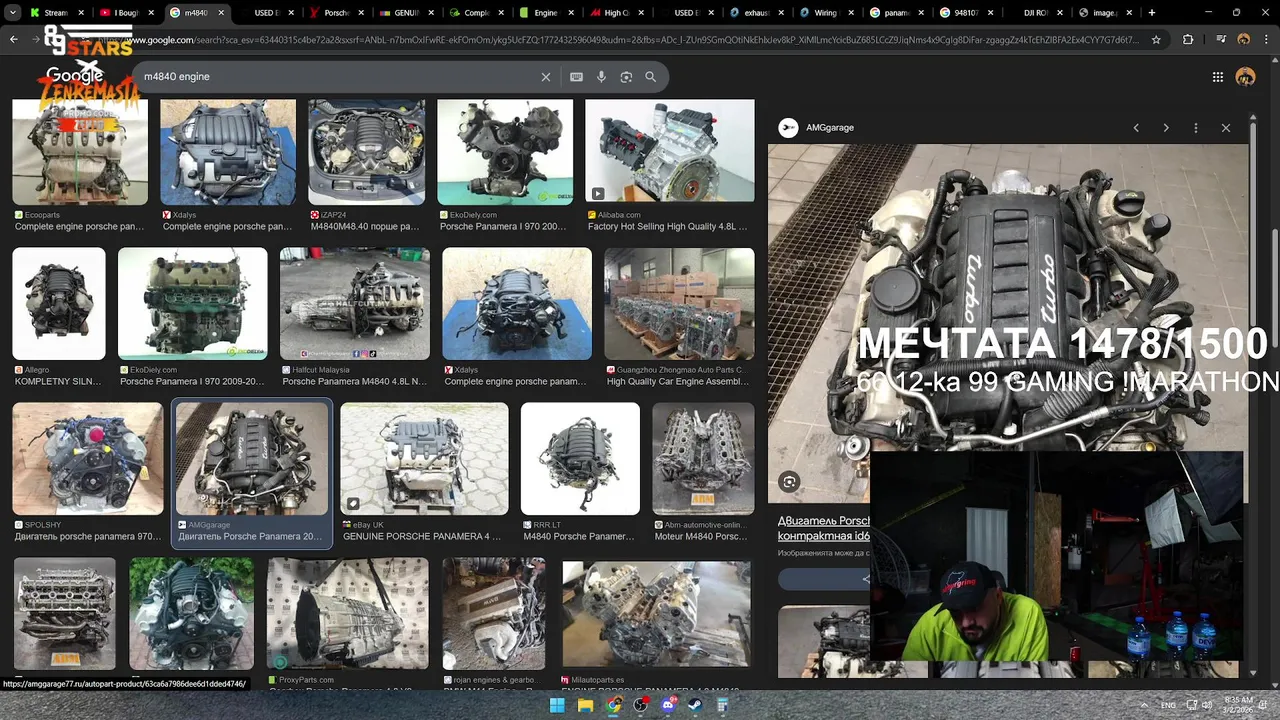Open the Ecooparts engine image result
This screenshot has width=1280, height=720.
click(x=80, y=152)
